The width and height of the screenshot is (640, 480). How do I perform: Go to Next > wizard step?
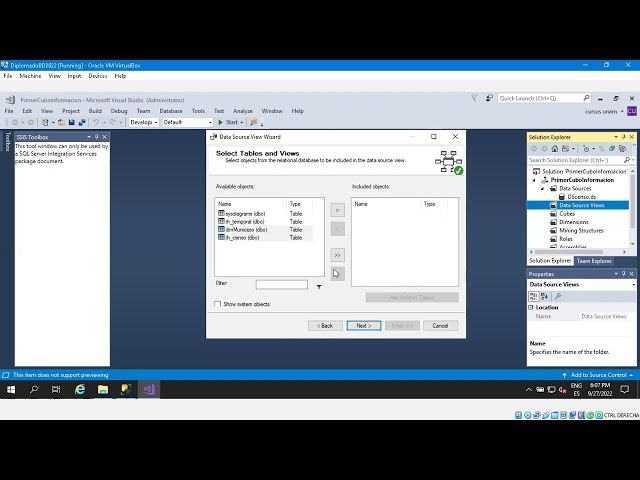364,326
